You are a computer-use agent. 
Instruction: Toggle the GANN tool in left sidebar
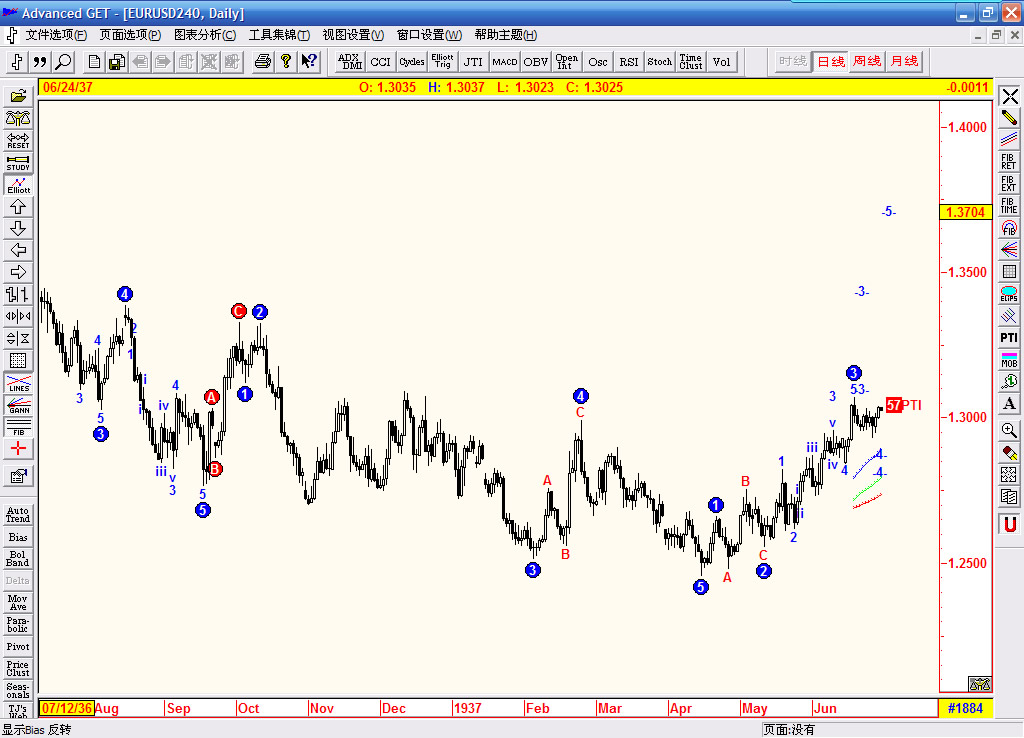18,405
